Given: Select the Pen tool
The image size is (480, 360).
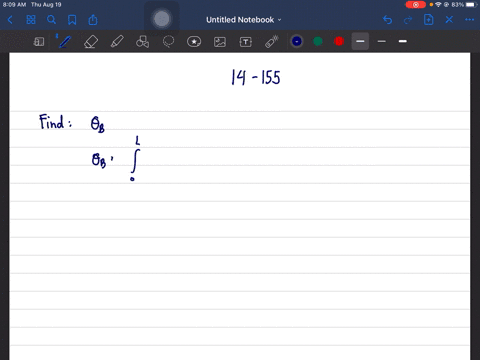Looking at the screenshot, I should click(65, 42).
